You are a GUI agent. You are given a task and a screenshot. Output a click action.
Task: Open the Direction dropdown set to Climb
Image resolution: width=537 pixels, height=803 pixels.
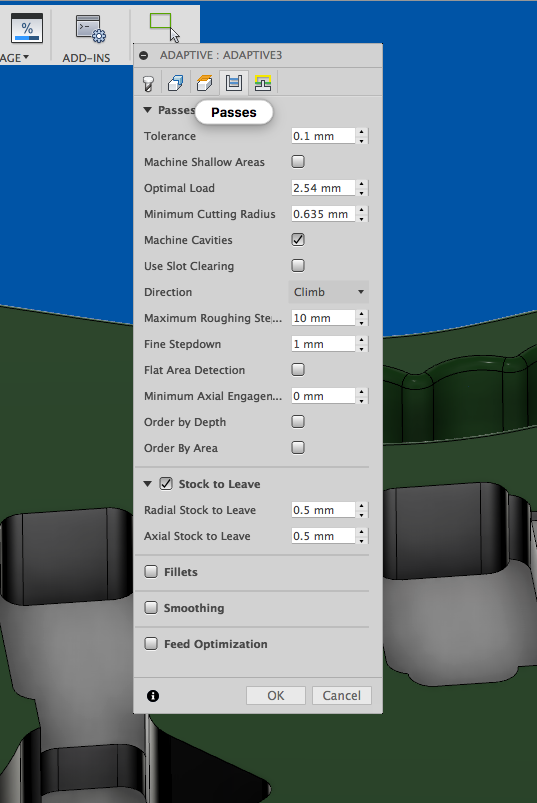(329, 292)
